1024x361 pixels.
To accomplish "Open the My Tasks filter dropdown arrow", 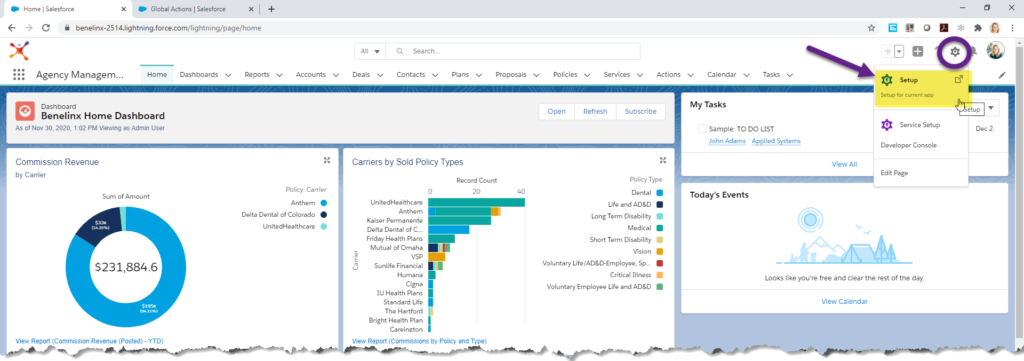I will [x=991, y=108].
